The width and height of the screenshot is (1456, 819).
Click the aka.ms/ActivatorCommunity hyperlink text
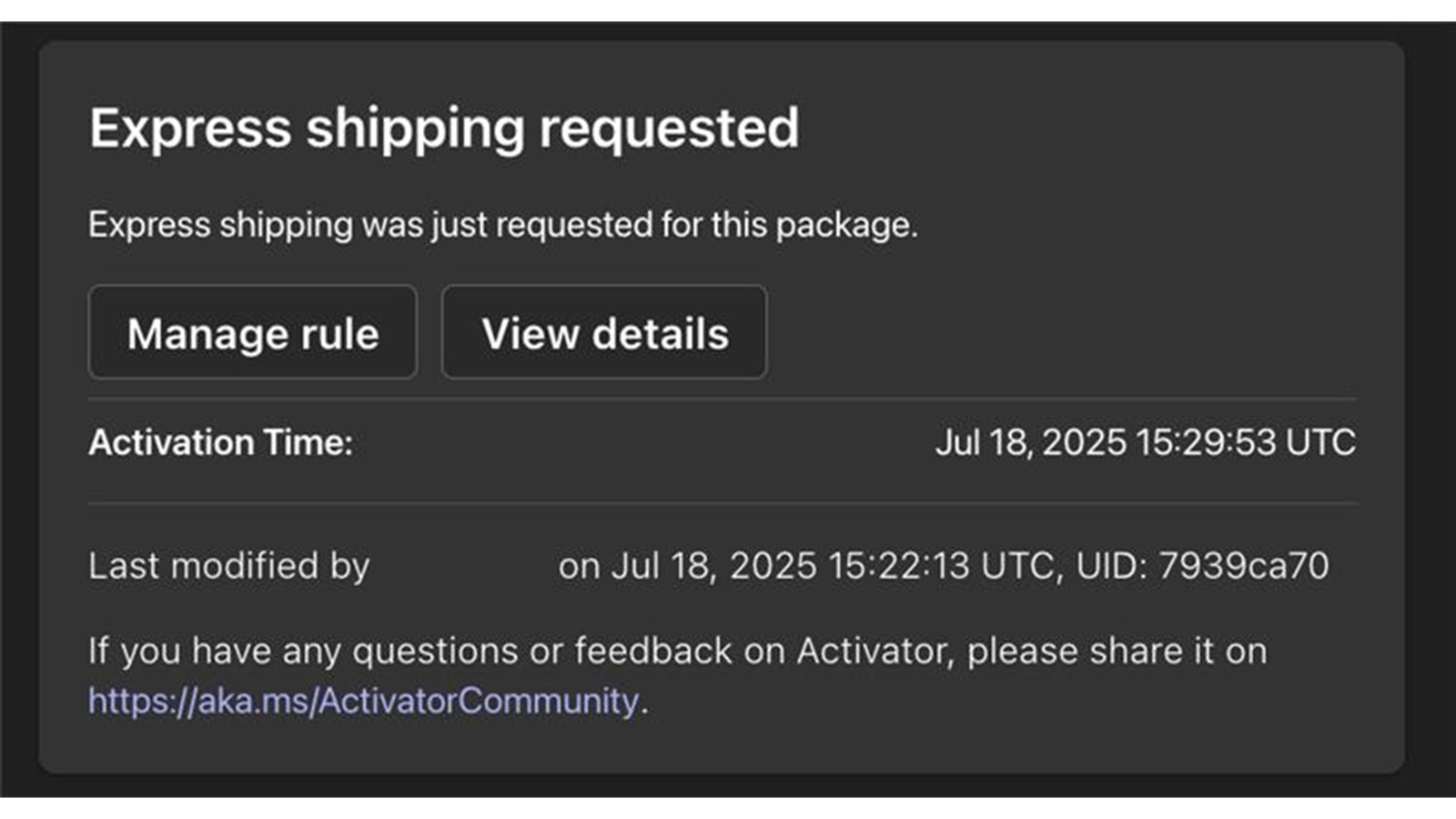362,701
